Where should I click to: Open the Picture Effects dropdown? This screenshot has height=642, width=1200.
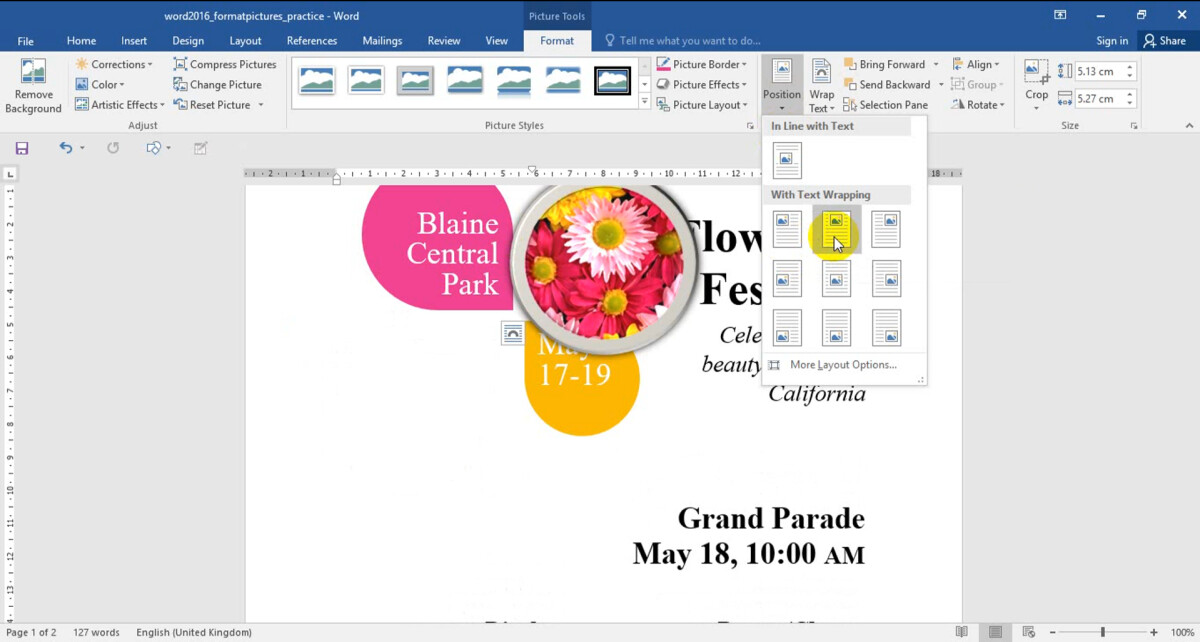click(702, 84)
